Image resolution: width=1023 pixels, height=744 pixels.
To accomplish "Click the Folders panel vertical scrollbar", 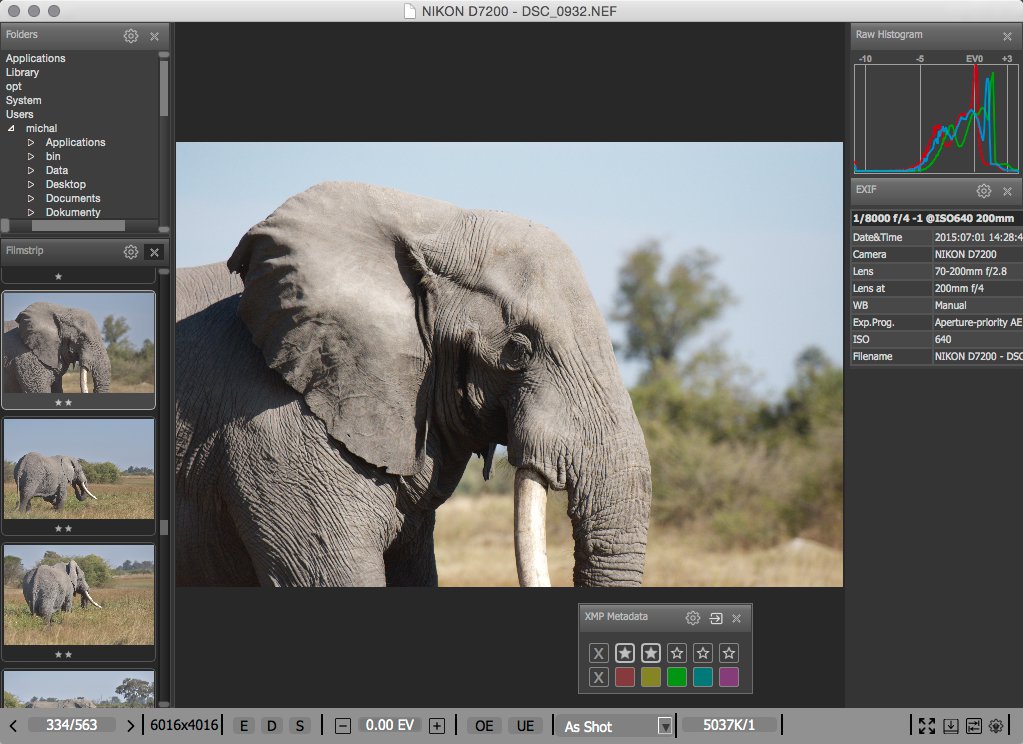I will pos(164,88).
